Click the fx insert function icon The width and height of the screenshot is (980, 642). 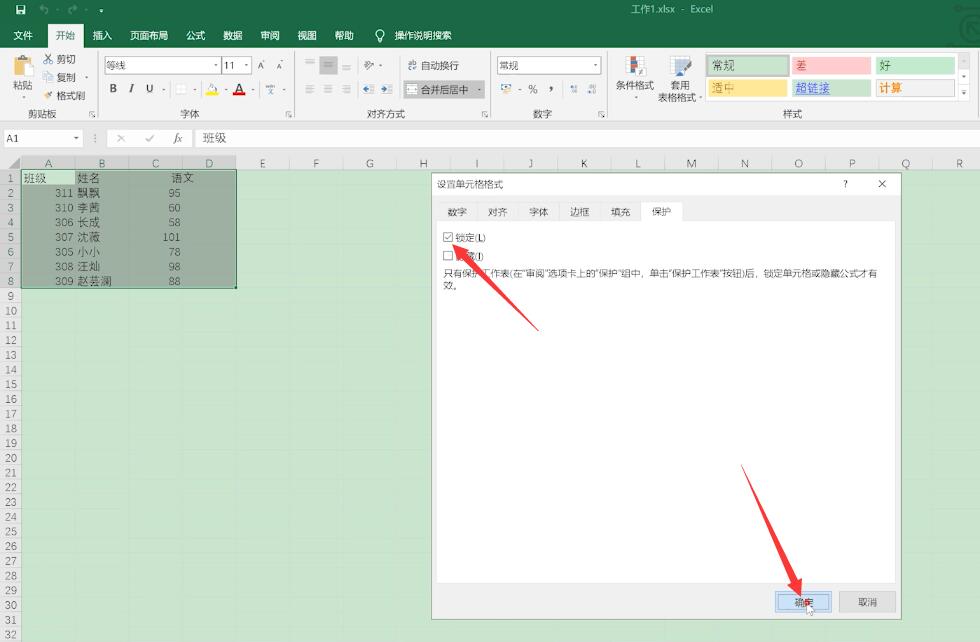[x=178, y=138]
